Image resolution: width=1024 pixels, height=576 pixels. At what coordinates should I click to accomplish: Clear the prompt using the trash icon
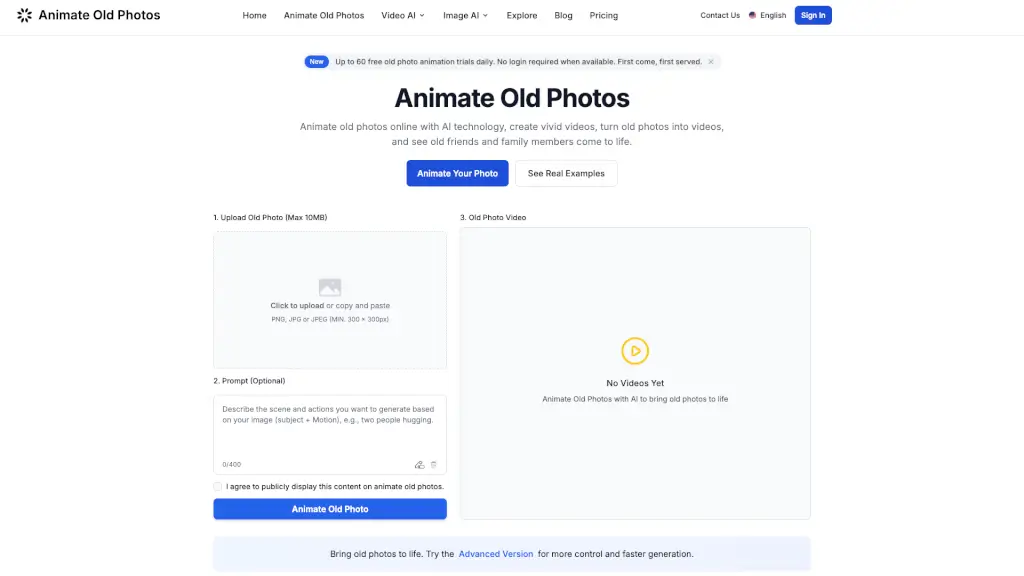coord(434,464)
